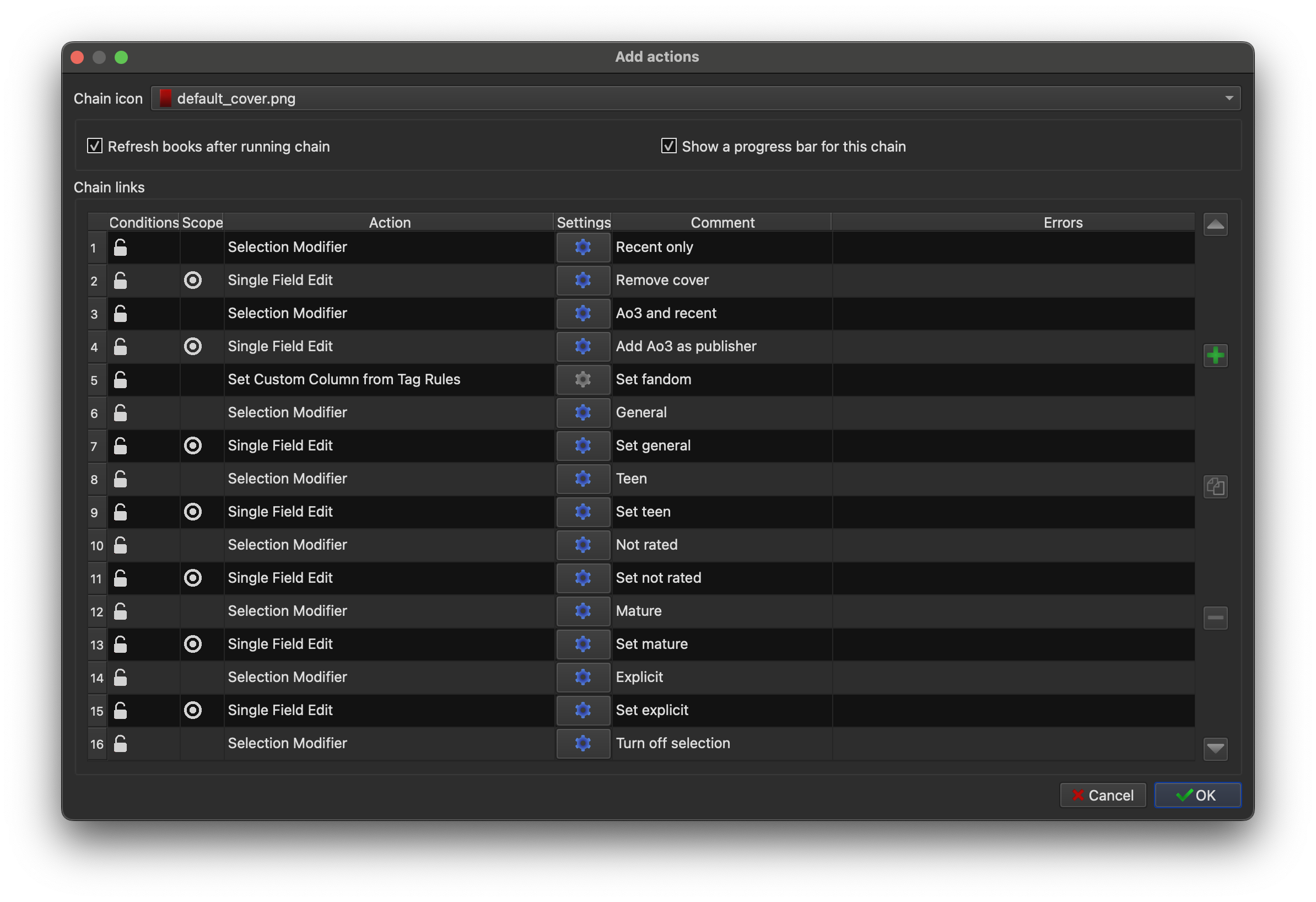Click the Turn off selection comment cell
Viewport: 1316px width, 902px height.
[x=722, y=743]
